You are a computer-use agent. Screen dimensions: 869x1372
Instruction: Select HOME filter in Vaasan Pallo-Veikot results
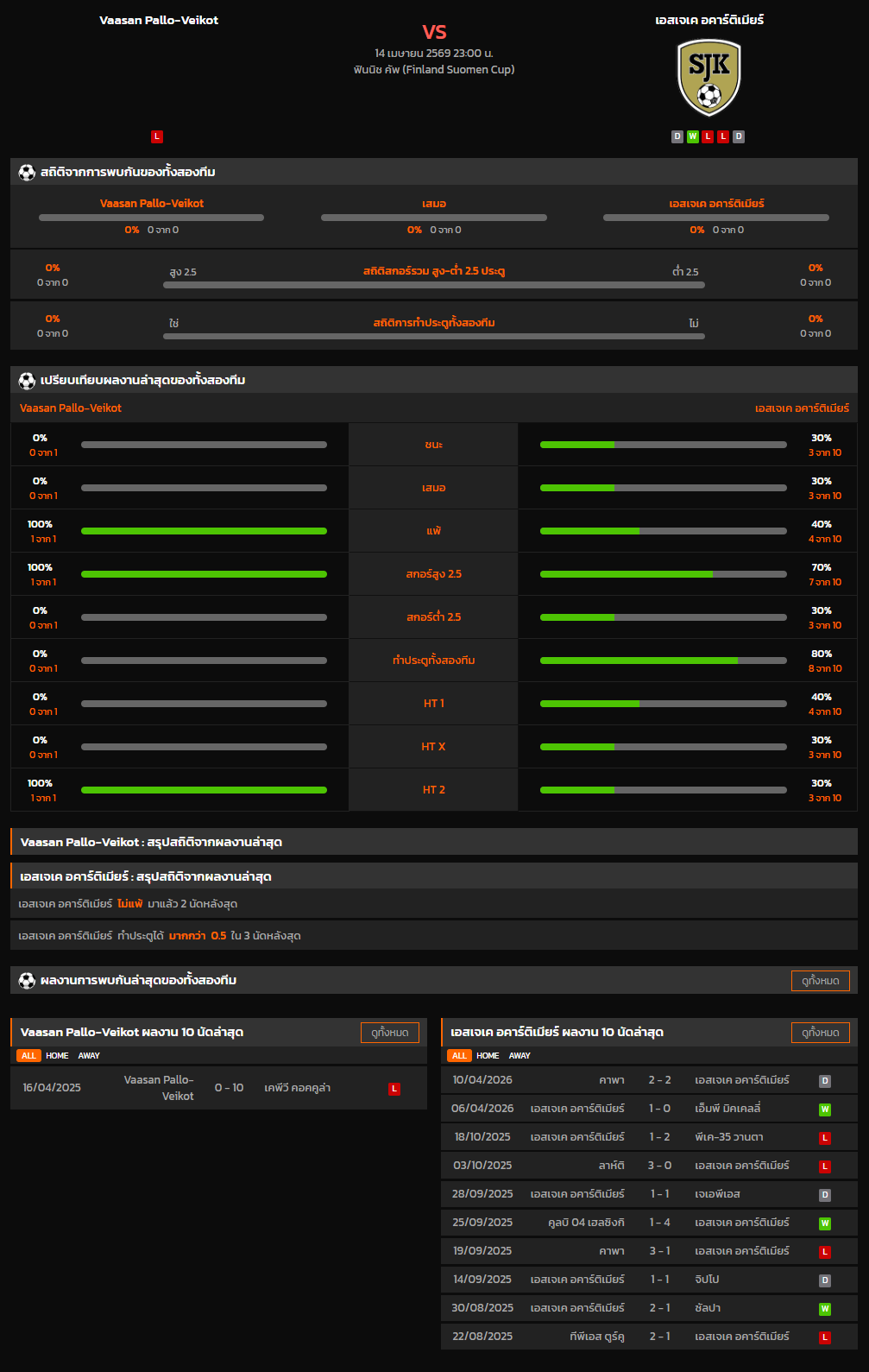pyautogui.click(x=57, y=1055)
